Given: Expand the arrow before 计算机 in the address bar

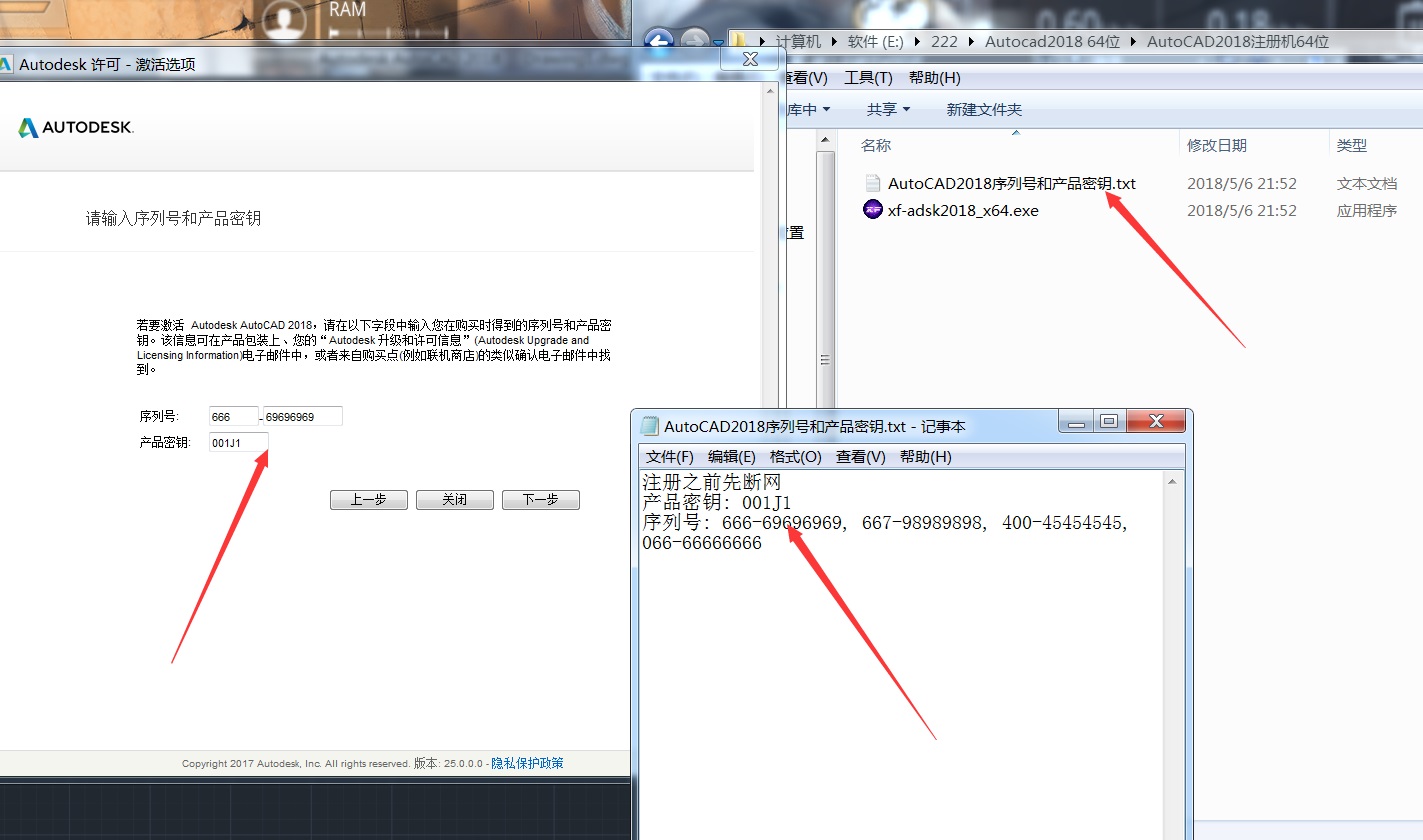Looking at the screenshot, I should coord(764,42).
